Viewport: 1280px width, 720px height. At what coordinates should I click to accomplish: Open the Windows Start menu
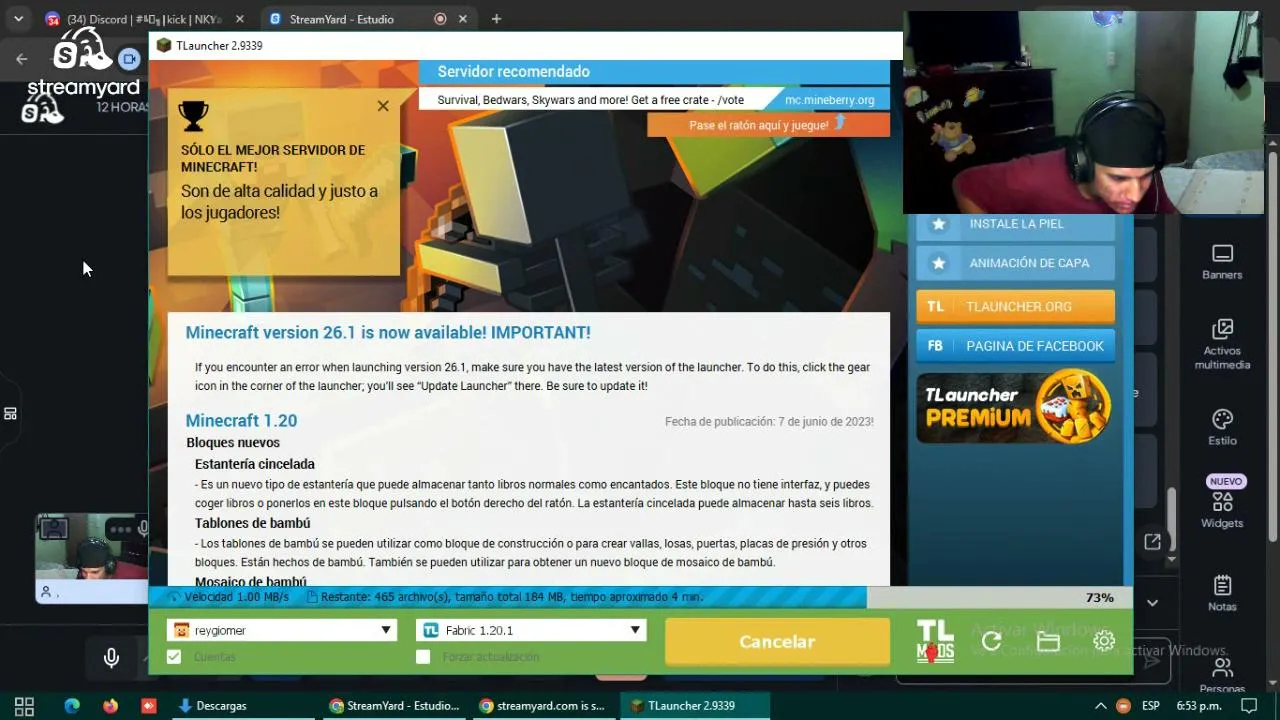(24, 706)
